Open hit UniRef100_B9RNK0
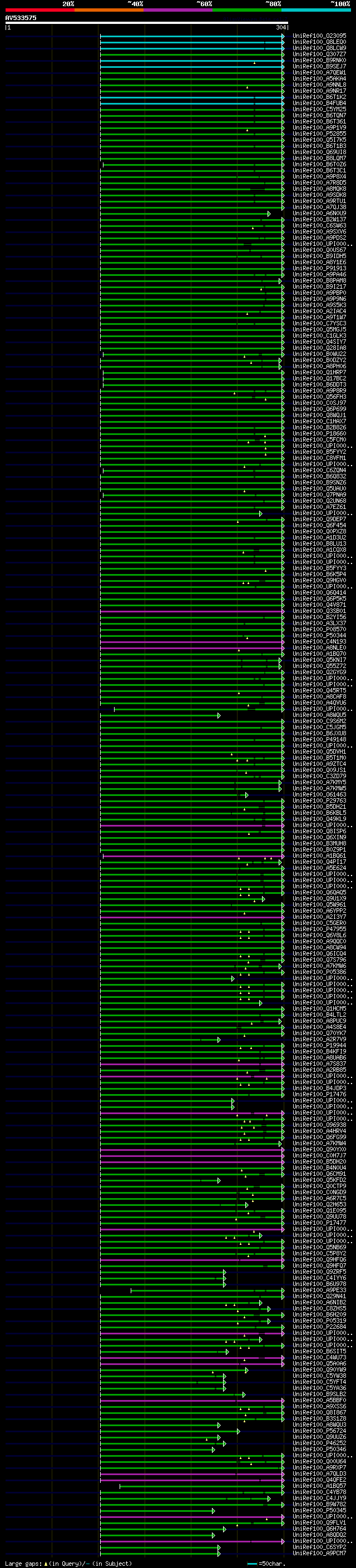This screenshot has width=356, height=1568. (x=319, y=61)
